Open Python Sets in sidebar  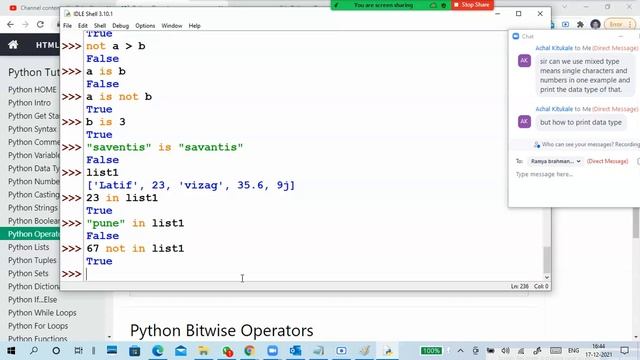coord(28,273)
